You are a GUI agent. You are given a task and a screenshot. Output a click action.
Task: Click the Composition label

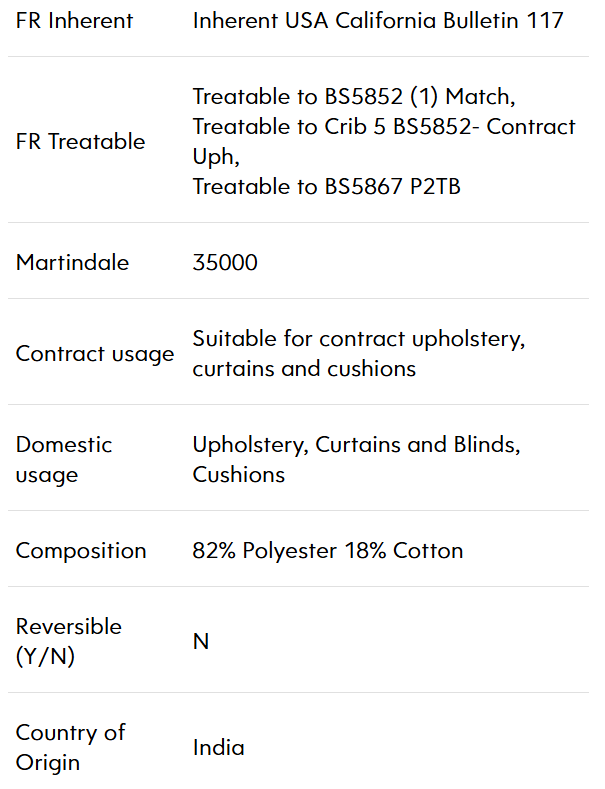[81, 551]
